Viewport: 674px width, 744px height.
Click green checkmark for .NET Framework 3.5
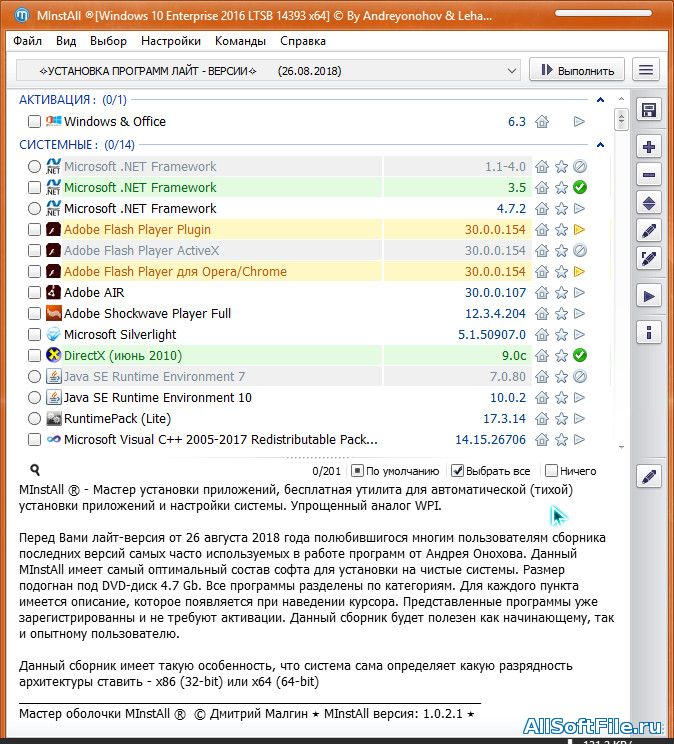(580, 187)
